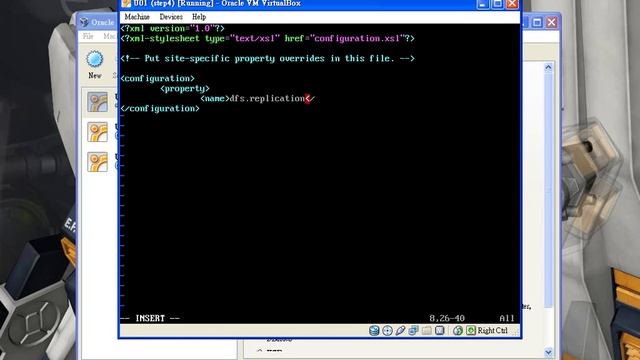Click the USB devices status icon

(x=400, y=330)
